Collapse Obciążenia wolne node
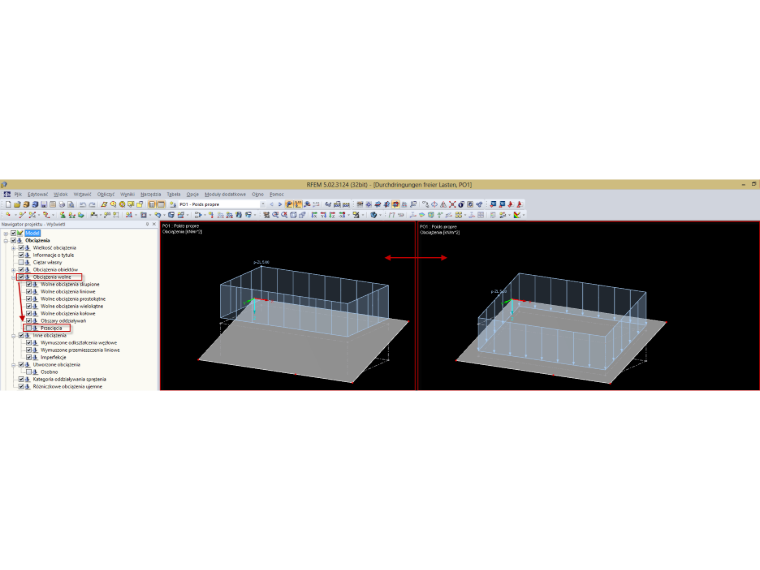 pyautogui.click(x=14, y=277)
